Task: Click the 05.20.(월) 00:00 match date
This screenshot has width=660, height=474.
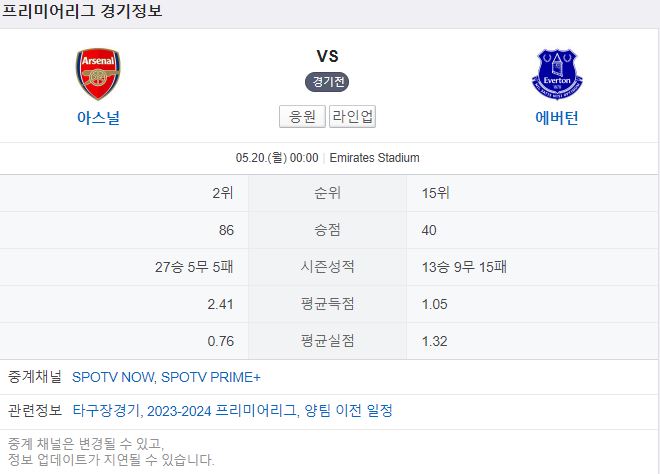Action: (x=277, y=158)
